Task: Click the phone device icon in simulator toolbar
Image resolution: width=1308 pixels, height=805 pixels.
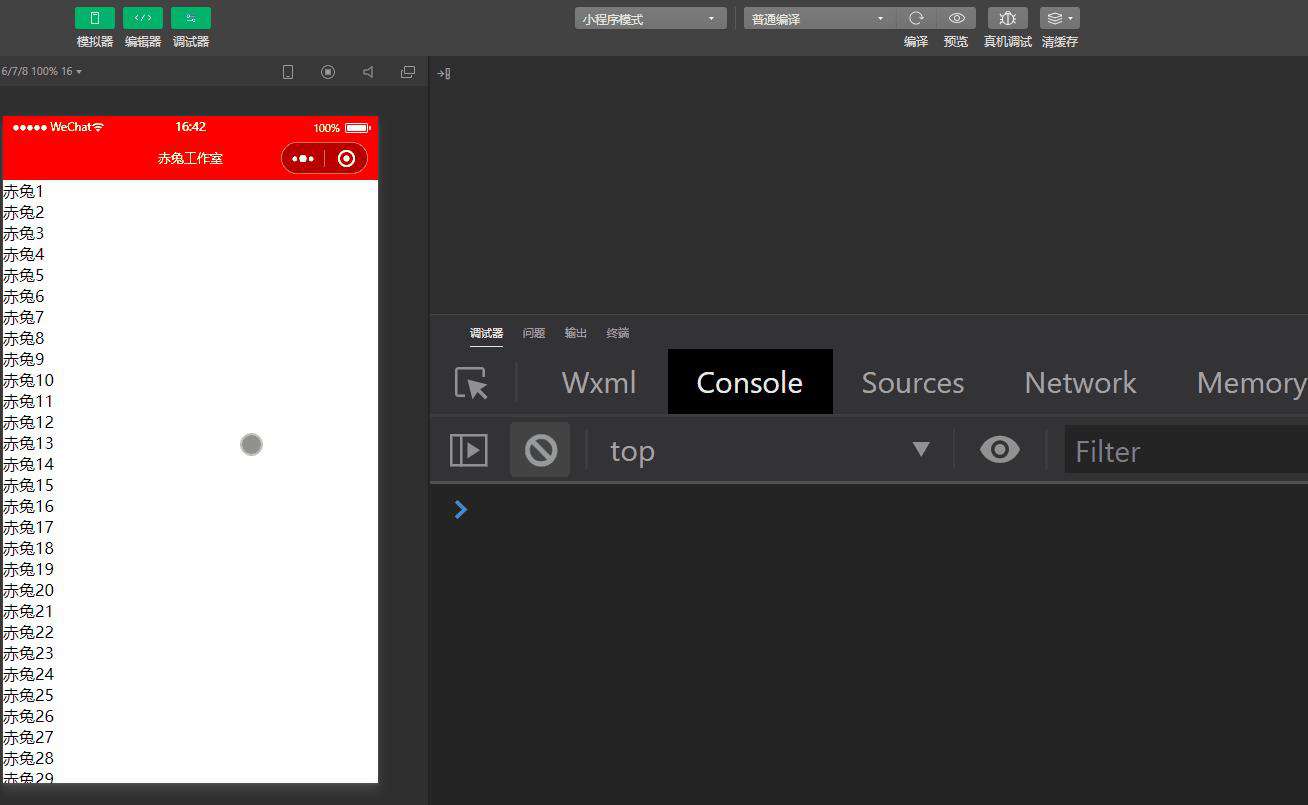Action: (x=288, y=72)
